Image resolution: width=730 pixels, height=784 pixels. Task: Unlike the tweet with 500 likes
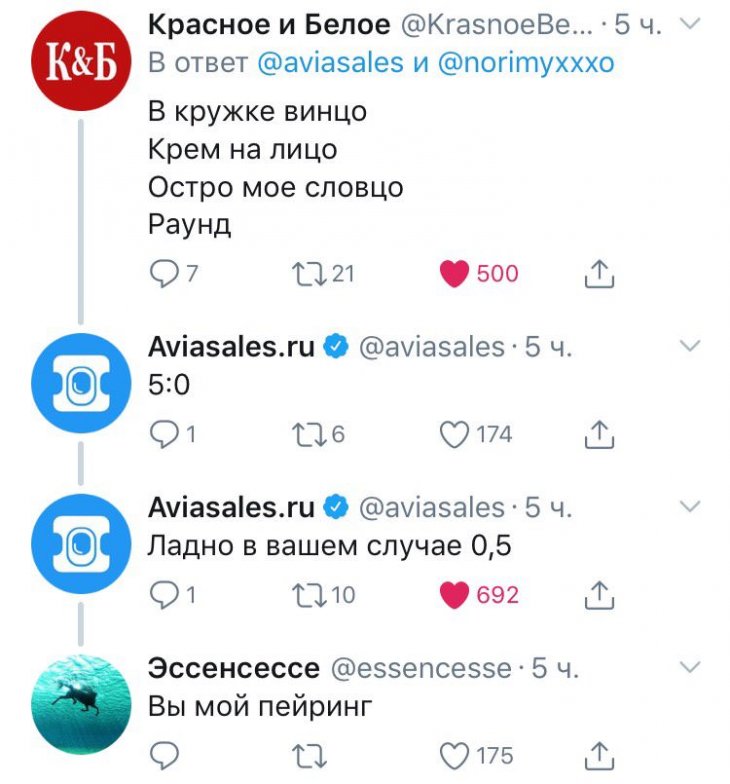(456, 273)
